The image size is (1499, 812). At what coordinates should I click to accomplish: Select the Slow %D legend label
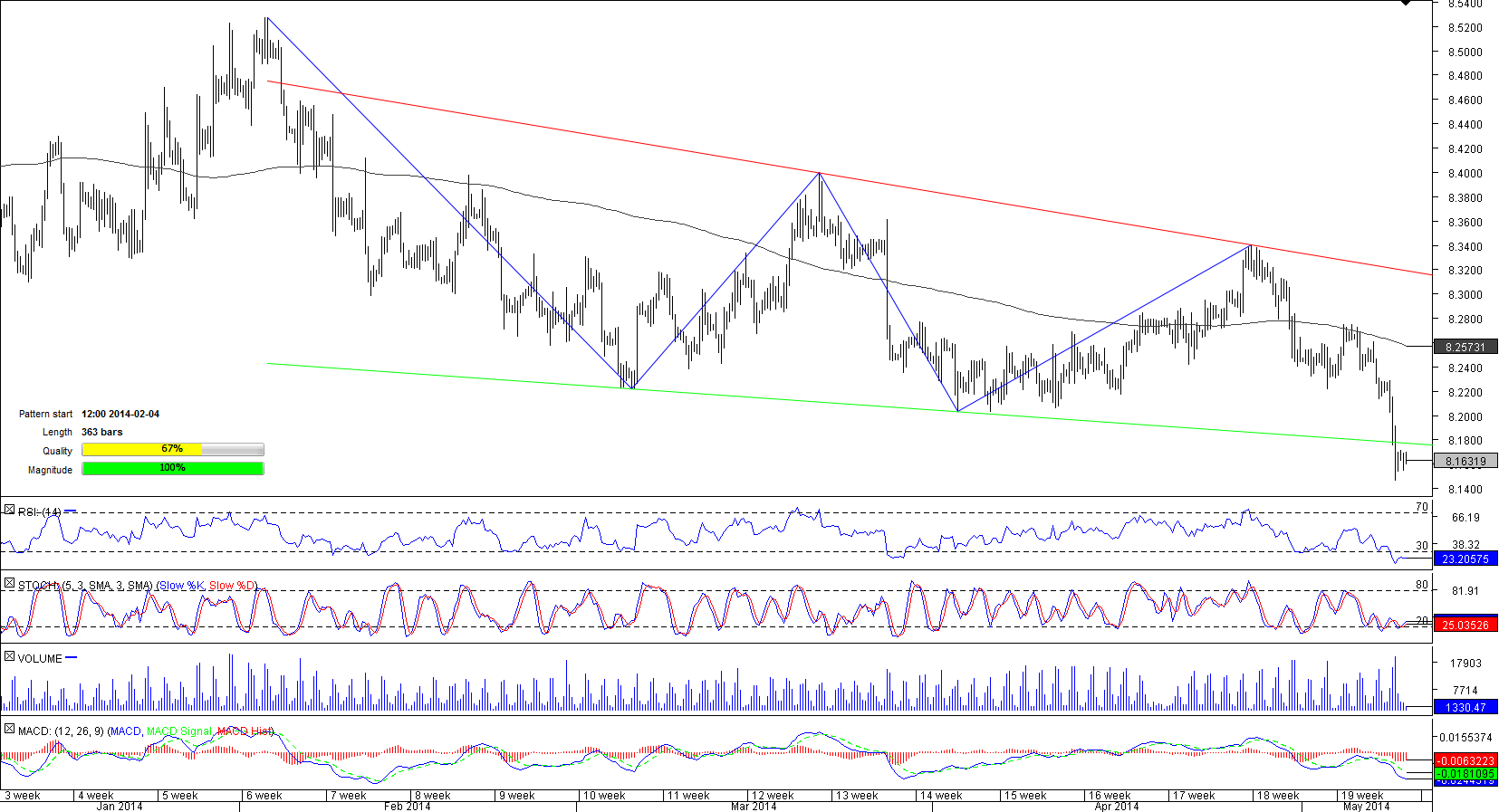pyautogui.click(x=232, y=586)
